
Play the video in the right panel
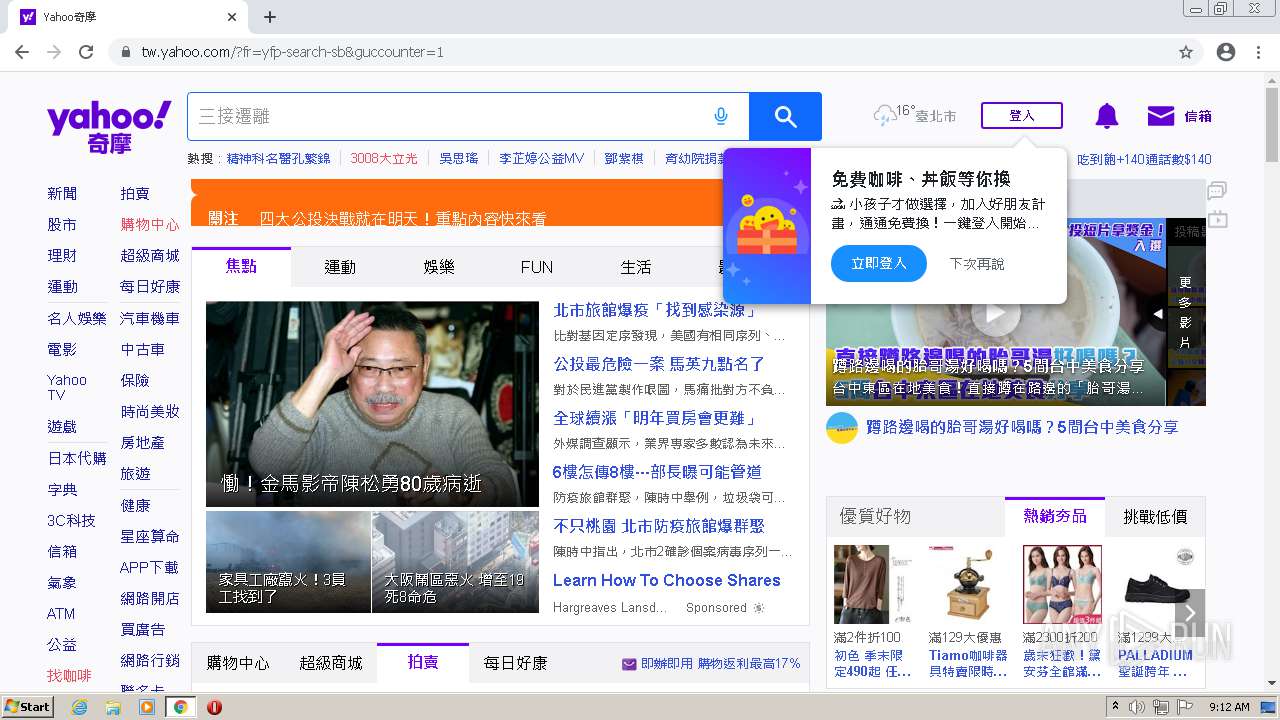click(994, 313)
